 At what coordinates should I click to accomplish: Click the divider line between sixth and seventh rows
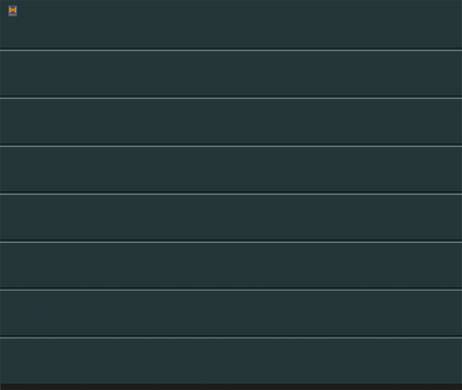[231, 290]
